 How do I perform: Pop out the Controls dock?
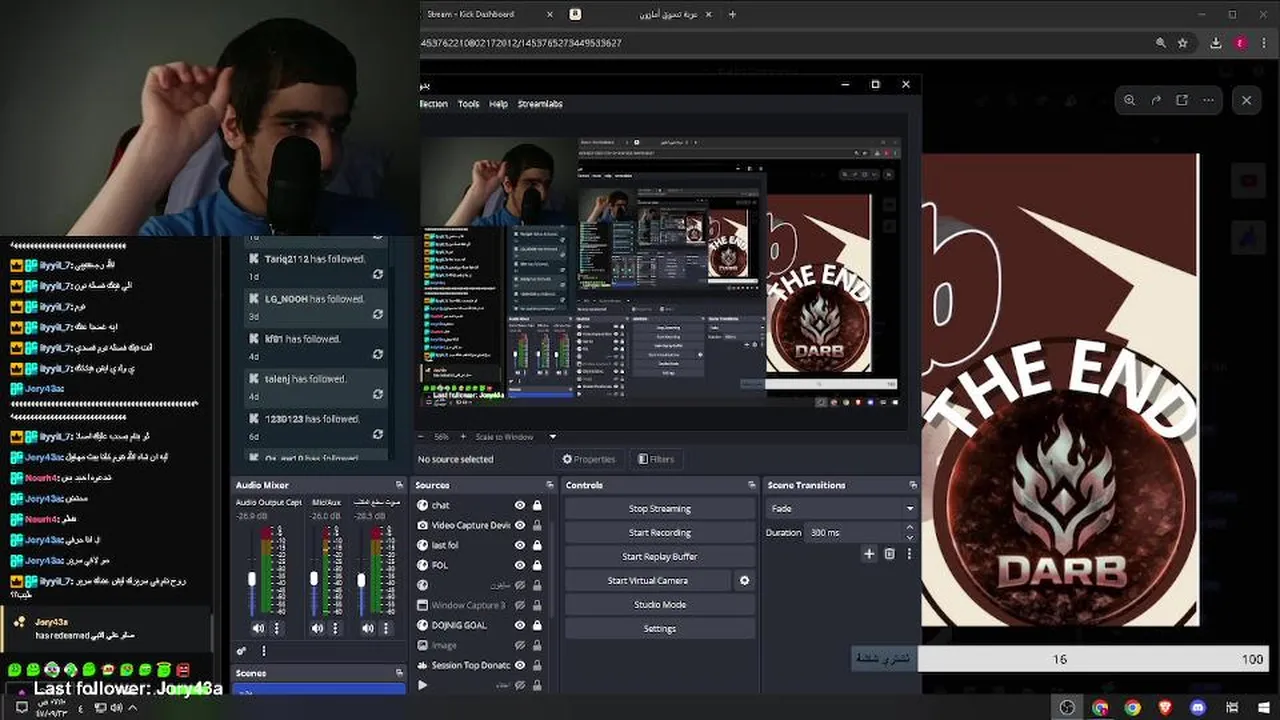pyautogui.click(x=751, y=485)
